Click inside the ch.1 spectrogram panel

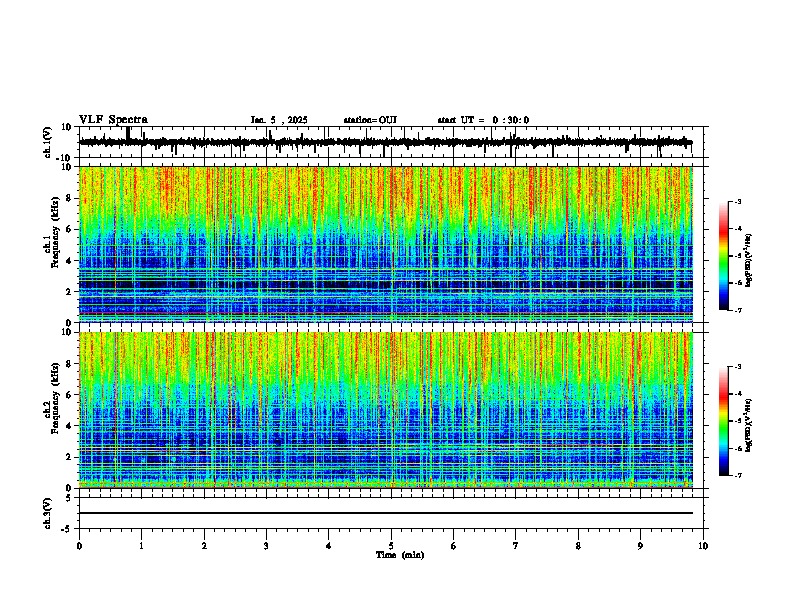pyautogui.click(x=385, y=244)
